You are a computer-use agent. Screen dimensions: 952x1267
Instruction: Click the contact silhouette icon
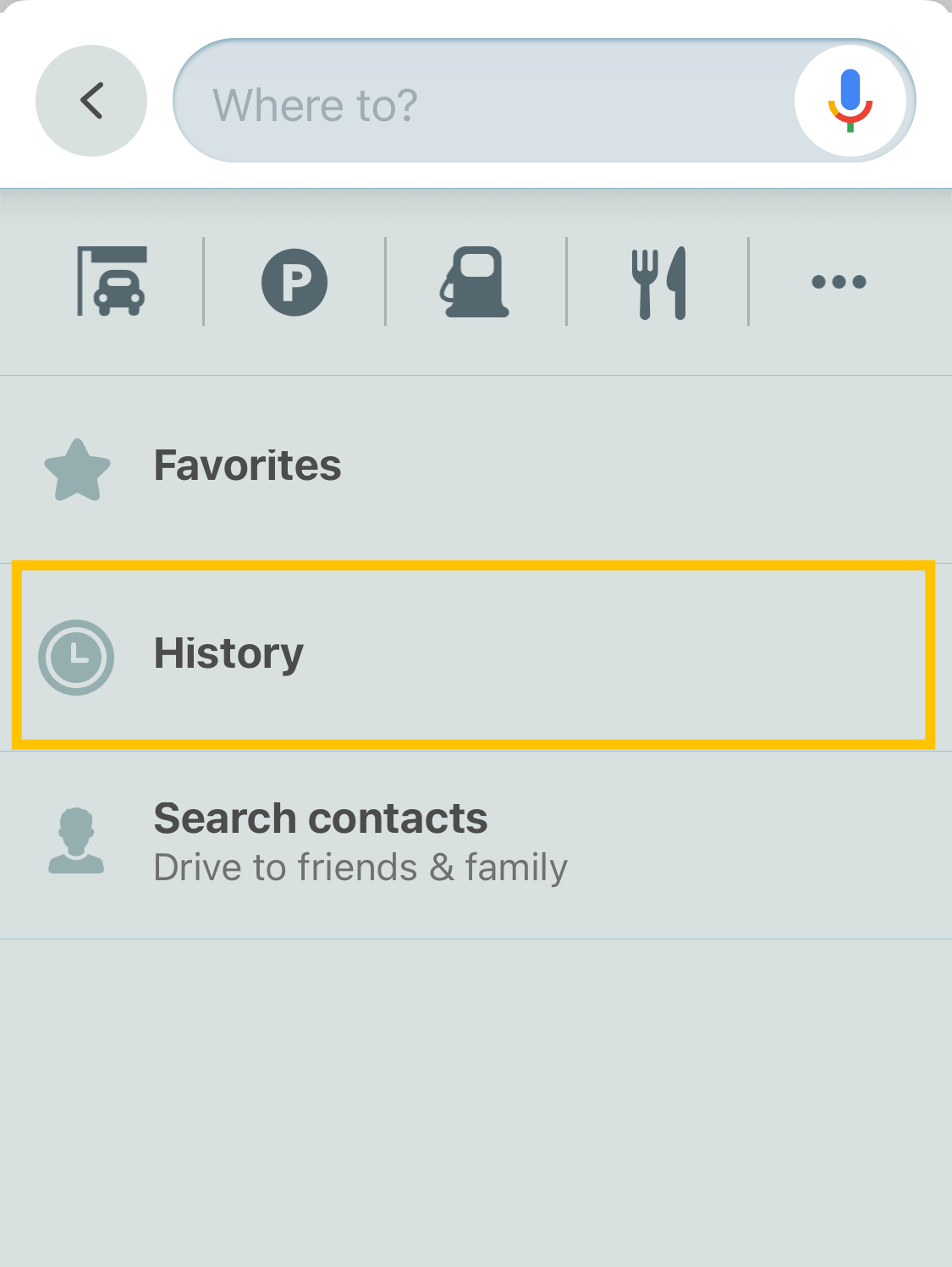(x=76, y=840)
